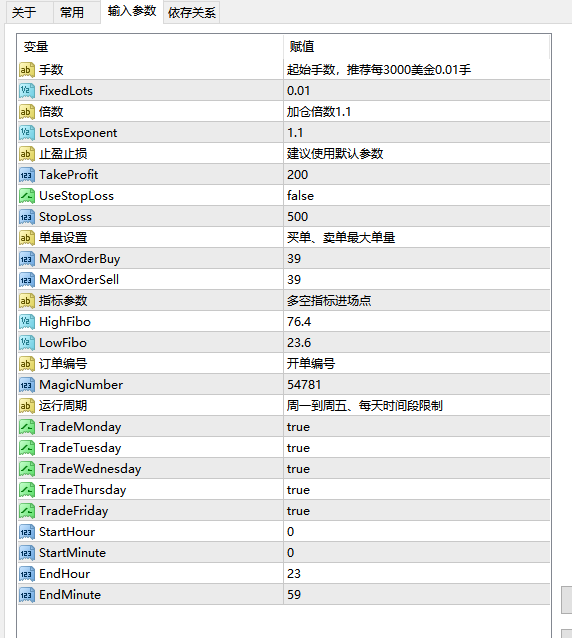Change the TradeFriday true value
572x638 pixels.
point(417,511)
